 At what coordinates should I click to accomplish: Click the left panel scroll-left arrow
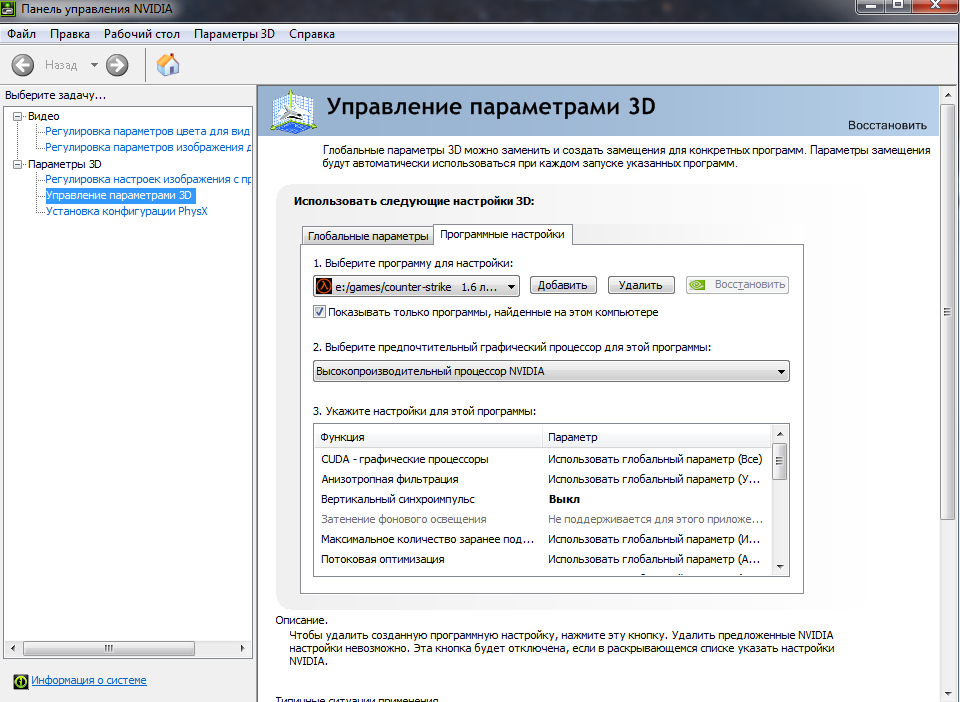13,648
